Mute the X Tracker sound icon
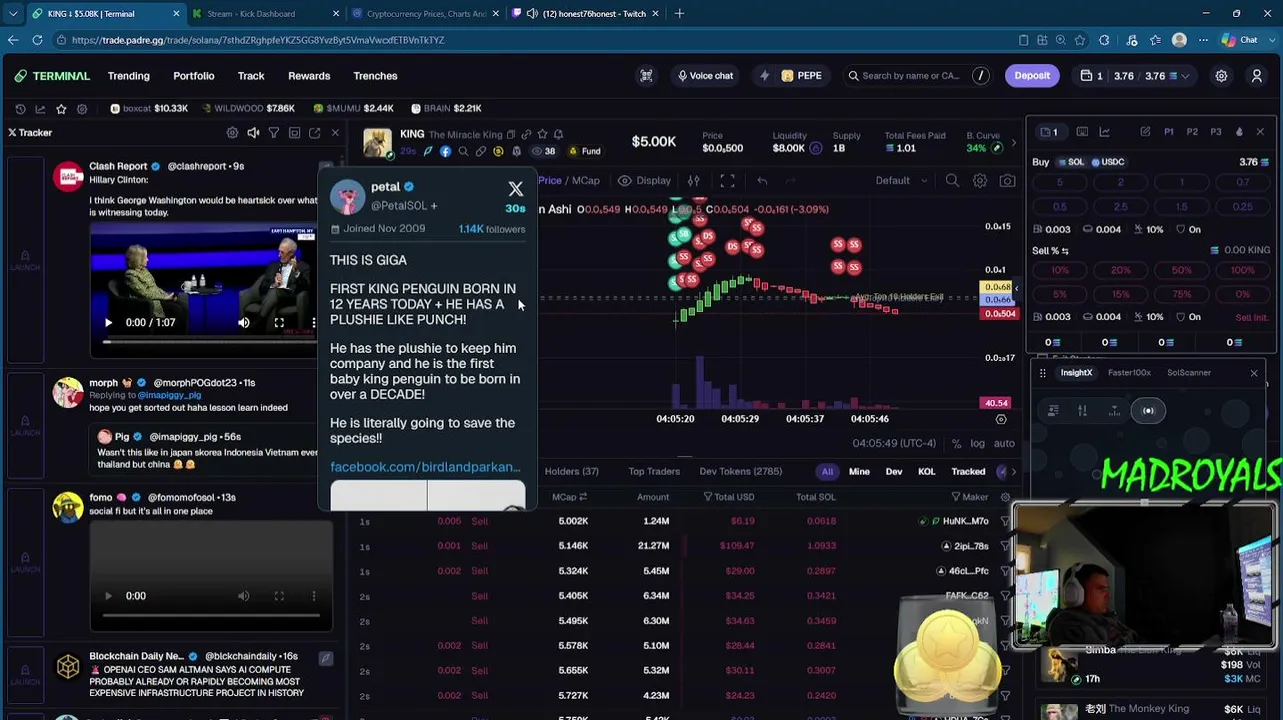Image resolution: width=1283 pixels, height=720 pixels. click(253, 133)
